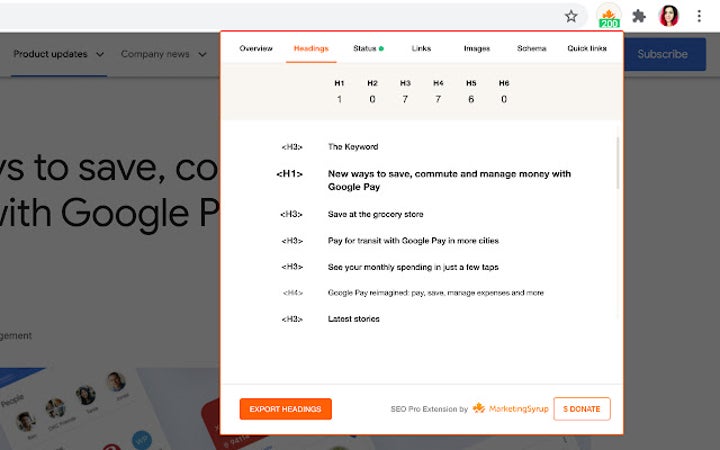
Task: Switch to the Schema tab
Action: (531, 48)
